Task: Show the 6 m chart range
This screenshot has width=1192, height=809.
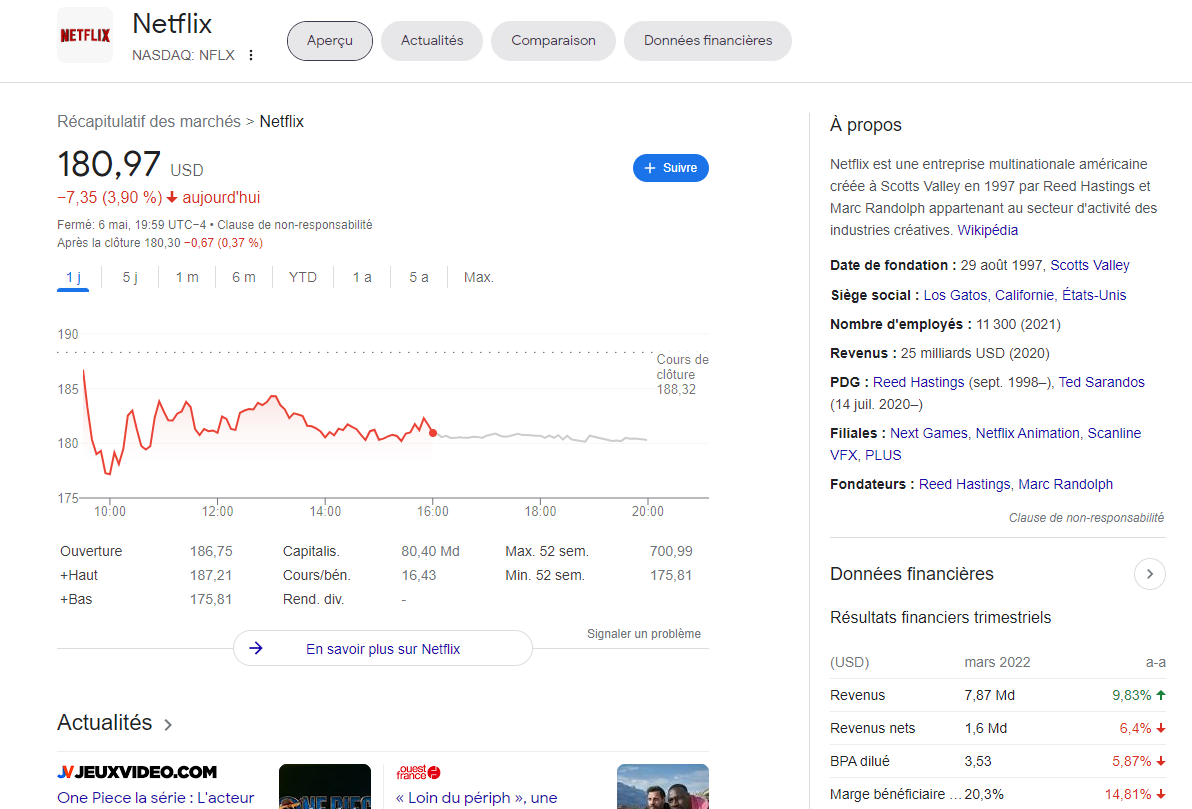Action: [x=244, y=278]
